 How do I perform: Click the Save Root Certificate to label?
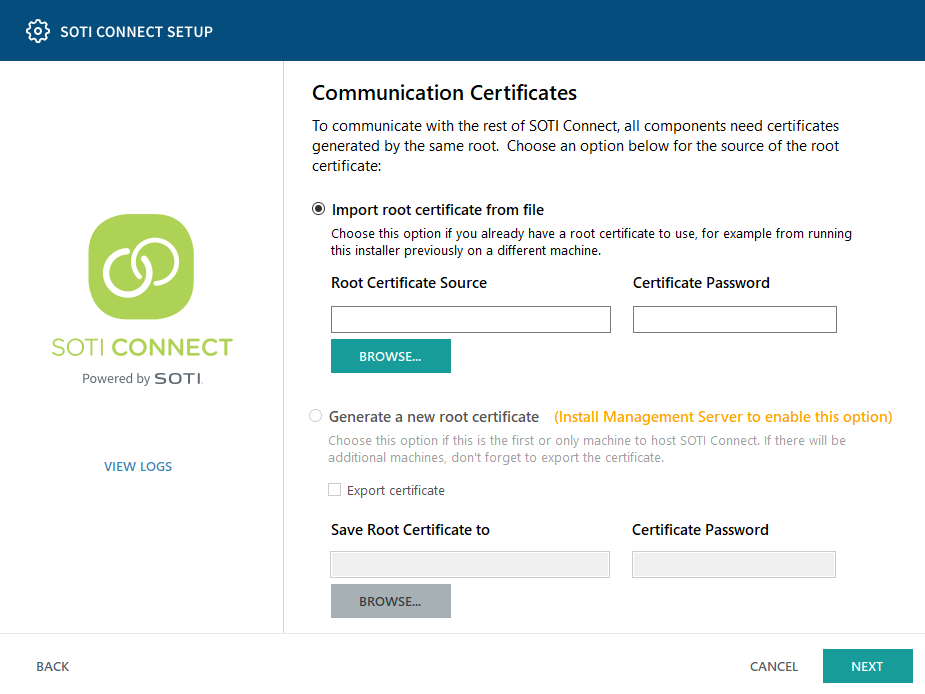(410, 529)
